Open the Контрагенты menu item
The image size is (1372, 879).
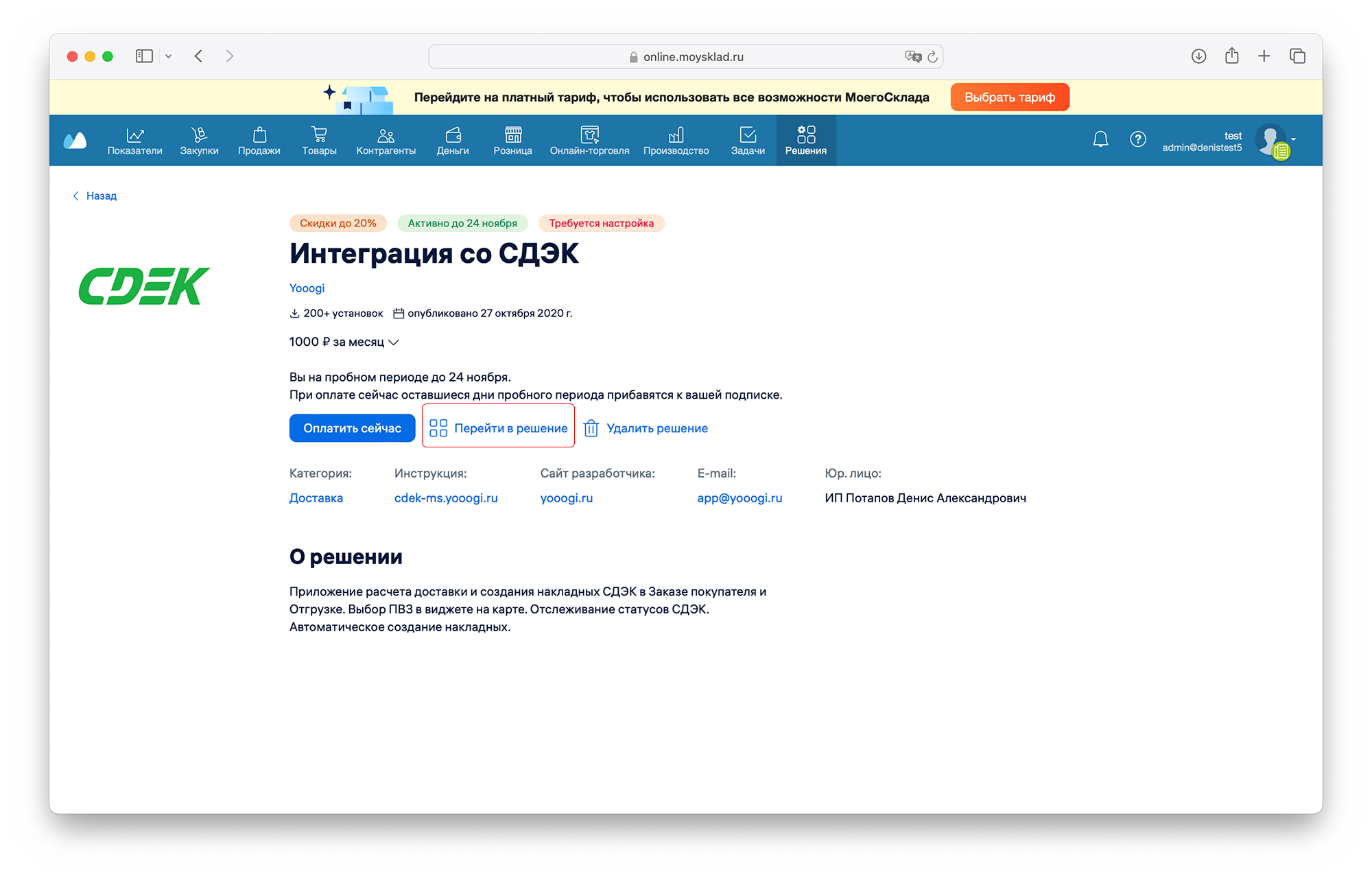tap(386, 140)
